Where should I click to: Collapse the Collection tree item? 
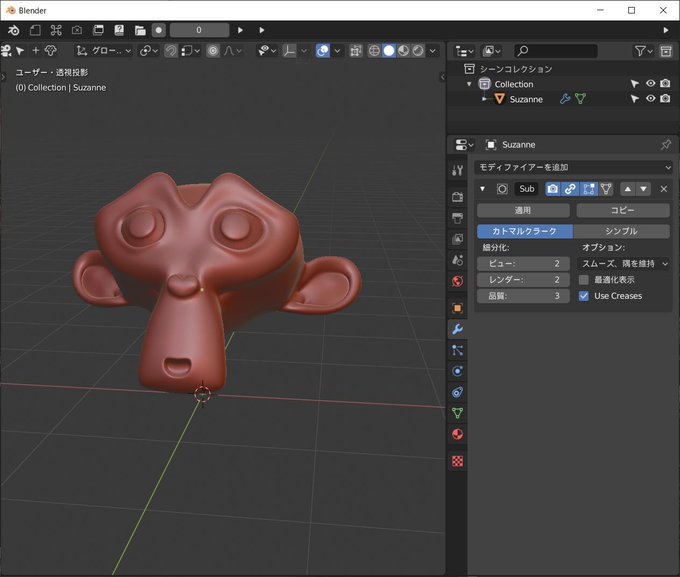click(x=469, y=84)
